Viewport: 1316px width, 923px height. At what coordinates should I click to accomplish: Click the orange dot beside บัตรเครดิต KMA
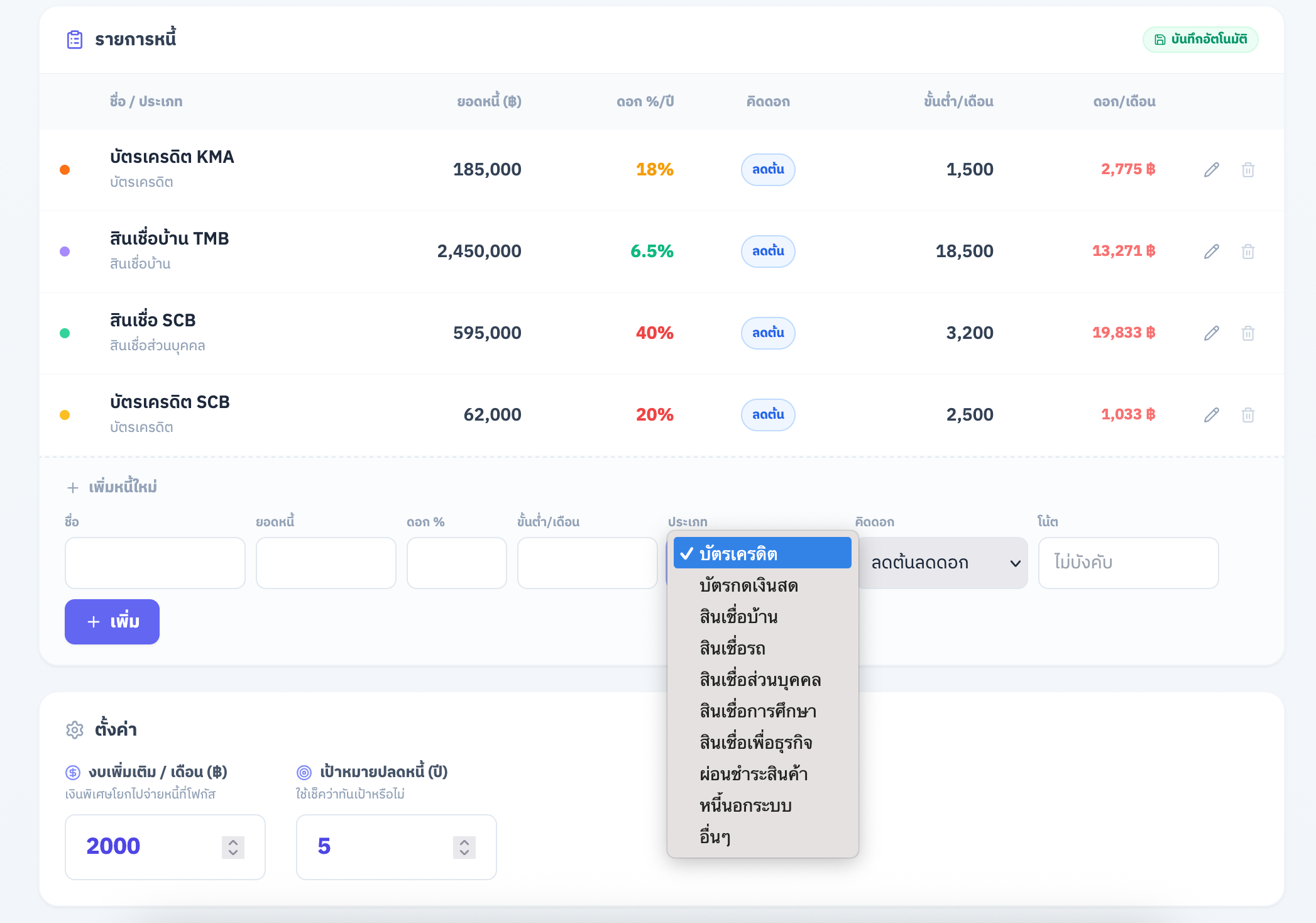[x=65, y=170]
